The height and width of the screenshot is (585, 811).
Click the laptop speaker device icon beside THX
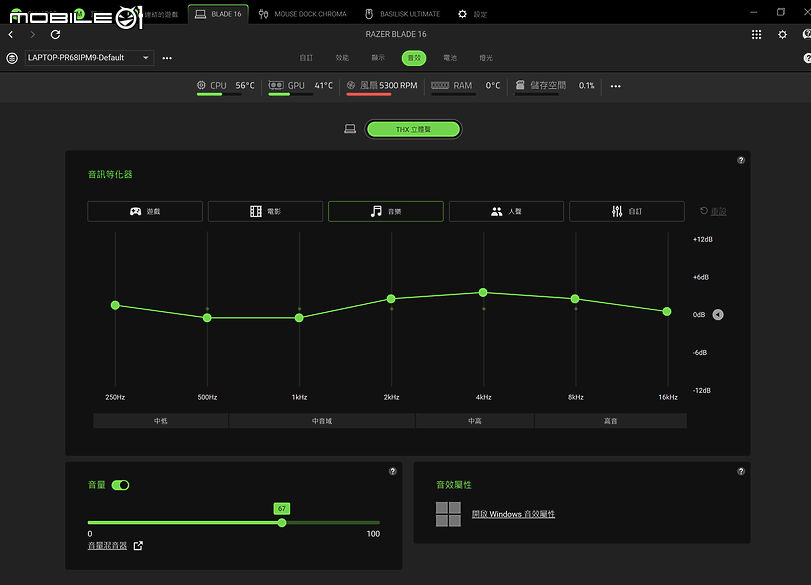point(350,129)
